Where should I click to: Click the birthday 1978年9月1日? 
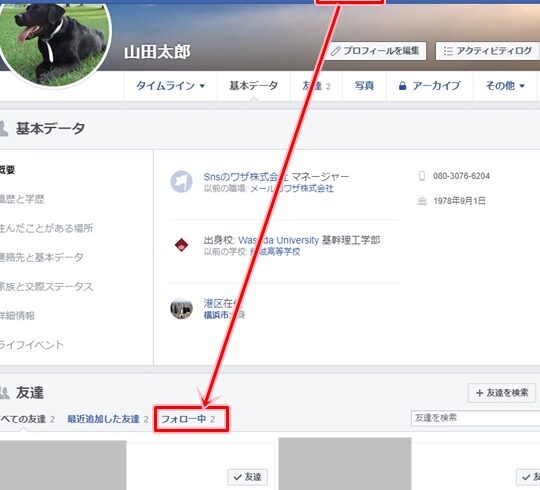click(x=459, y=201)
